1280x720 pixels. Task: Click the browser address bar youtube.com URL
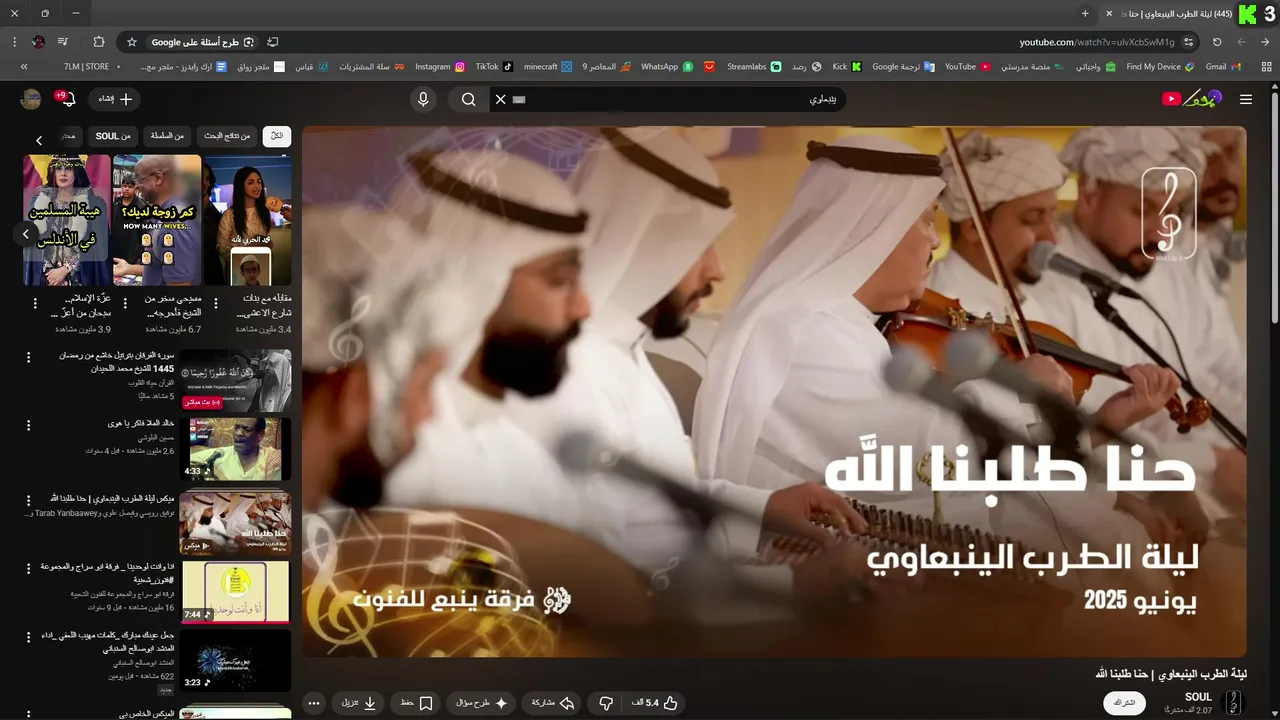(x=1097, y=42)
